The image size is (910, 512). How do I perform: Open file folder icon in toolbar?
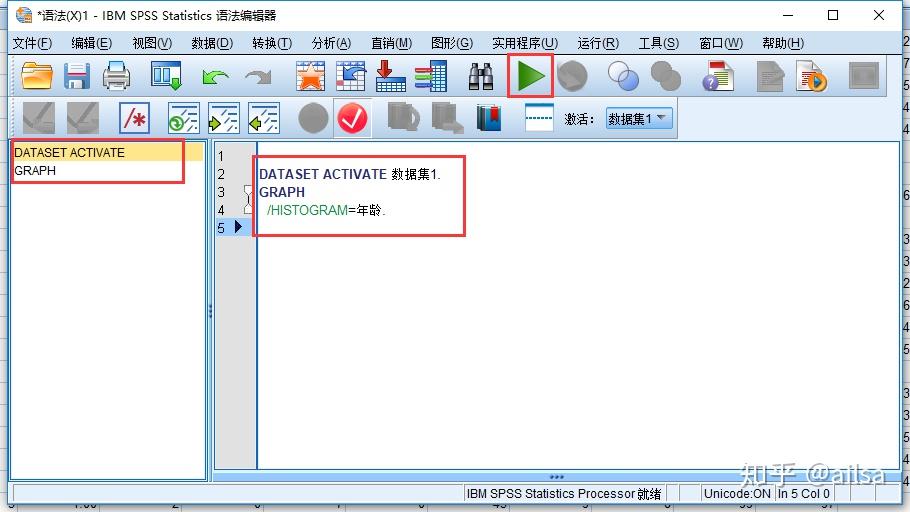coord(37,76)
